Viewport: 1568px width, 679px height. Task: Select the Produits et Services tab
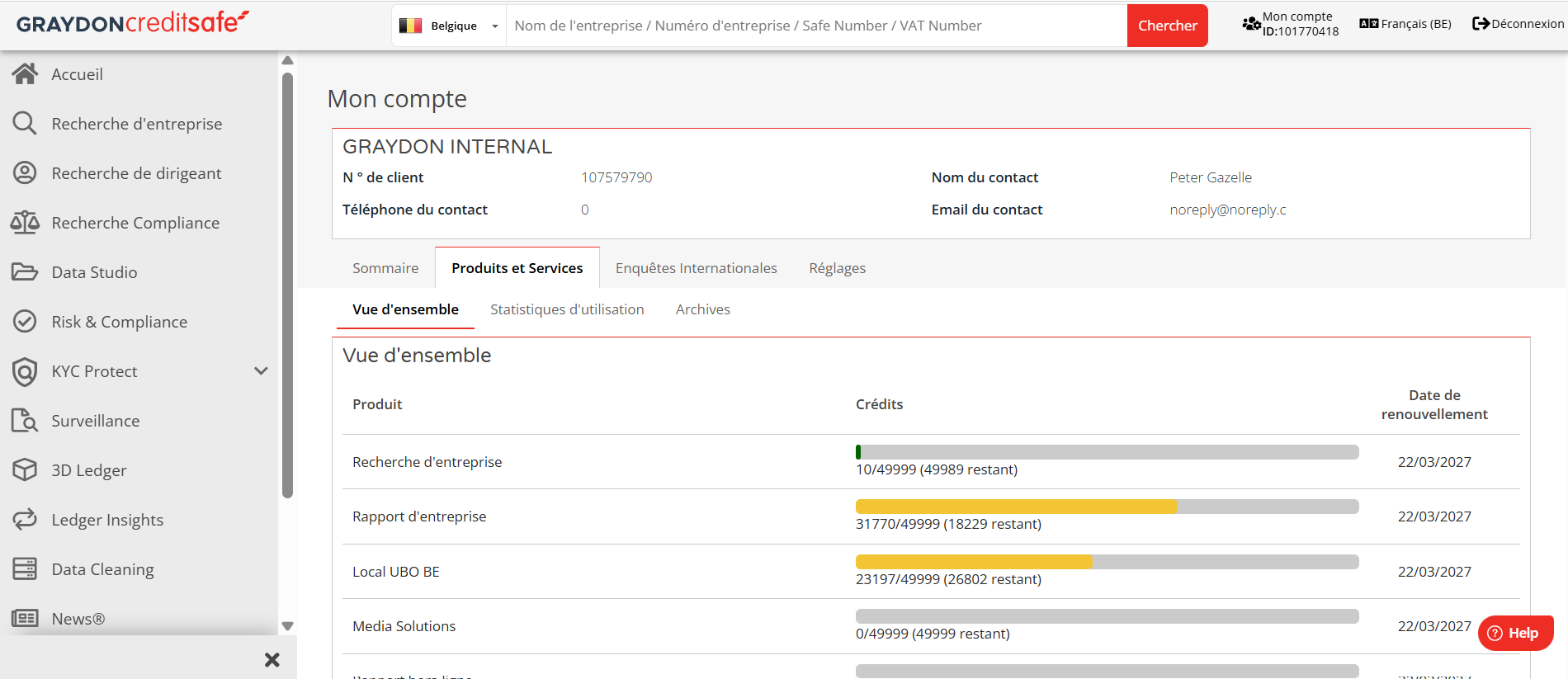tap(517, 268)
